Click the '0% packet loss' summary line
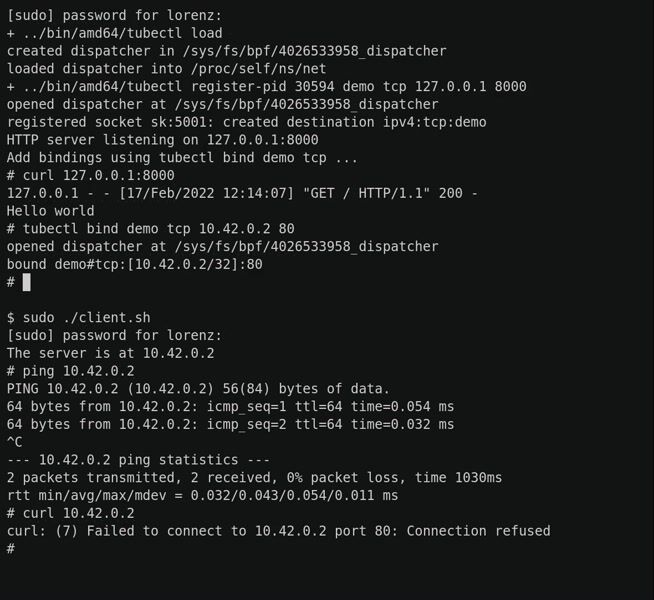This screenshot has height=600, width=654. (254, 477)
